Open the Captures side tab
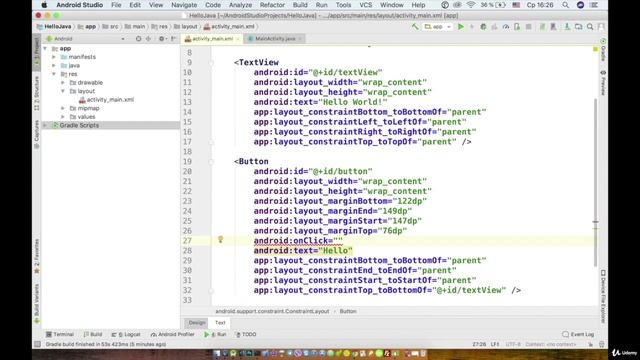 pos(36,135)
